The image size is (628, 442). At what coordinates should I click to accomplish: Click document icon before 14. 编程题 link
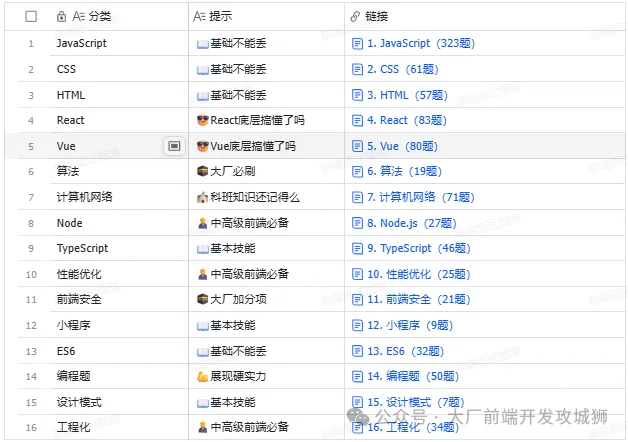coord(357,376)
